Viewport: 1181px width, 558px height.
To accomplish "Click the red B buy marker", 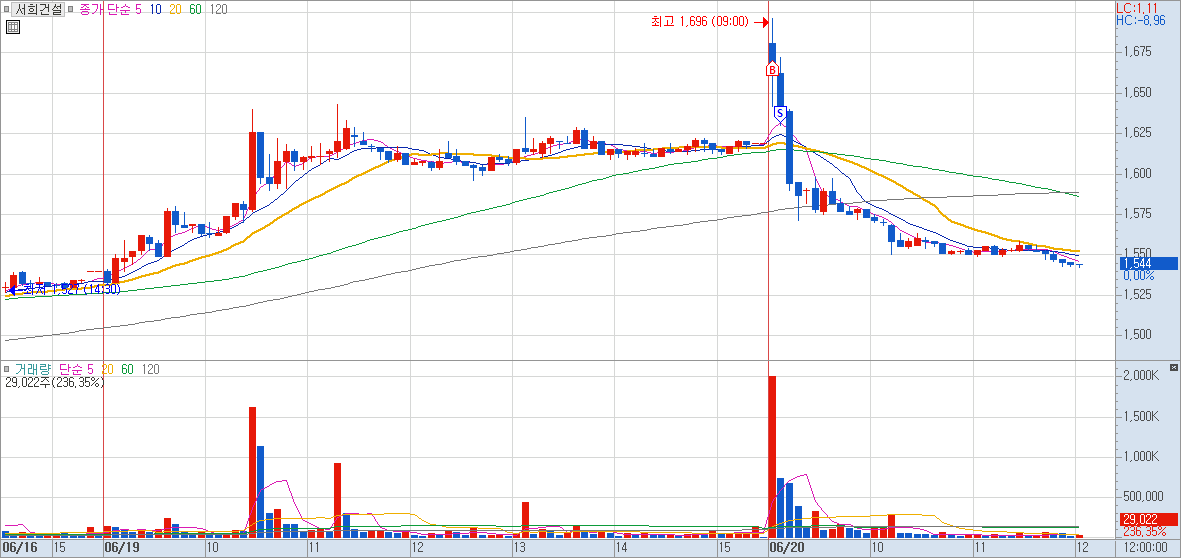I will pos(772,70).
